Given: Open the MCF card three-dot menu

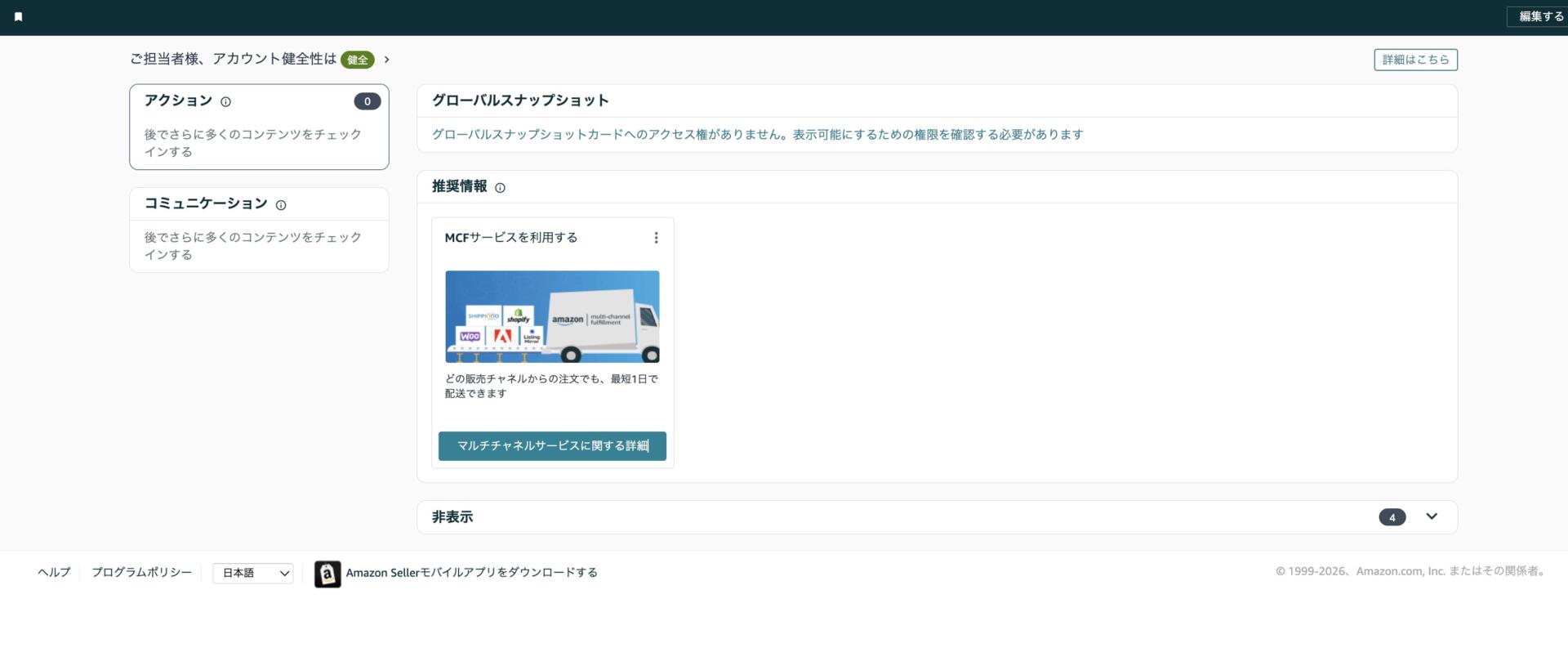Looking at the screenshot, I should coord(656,238).
